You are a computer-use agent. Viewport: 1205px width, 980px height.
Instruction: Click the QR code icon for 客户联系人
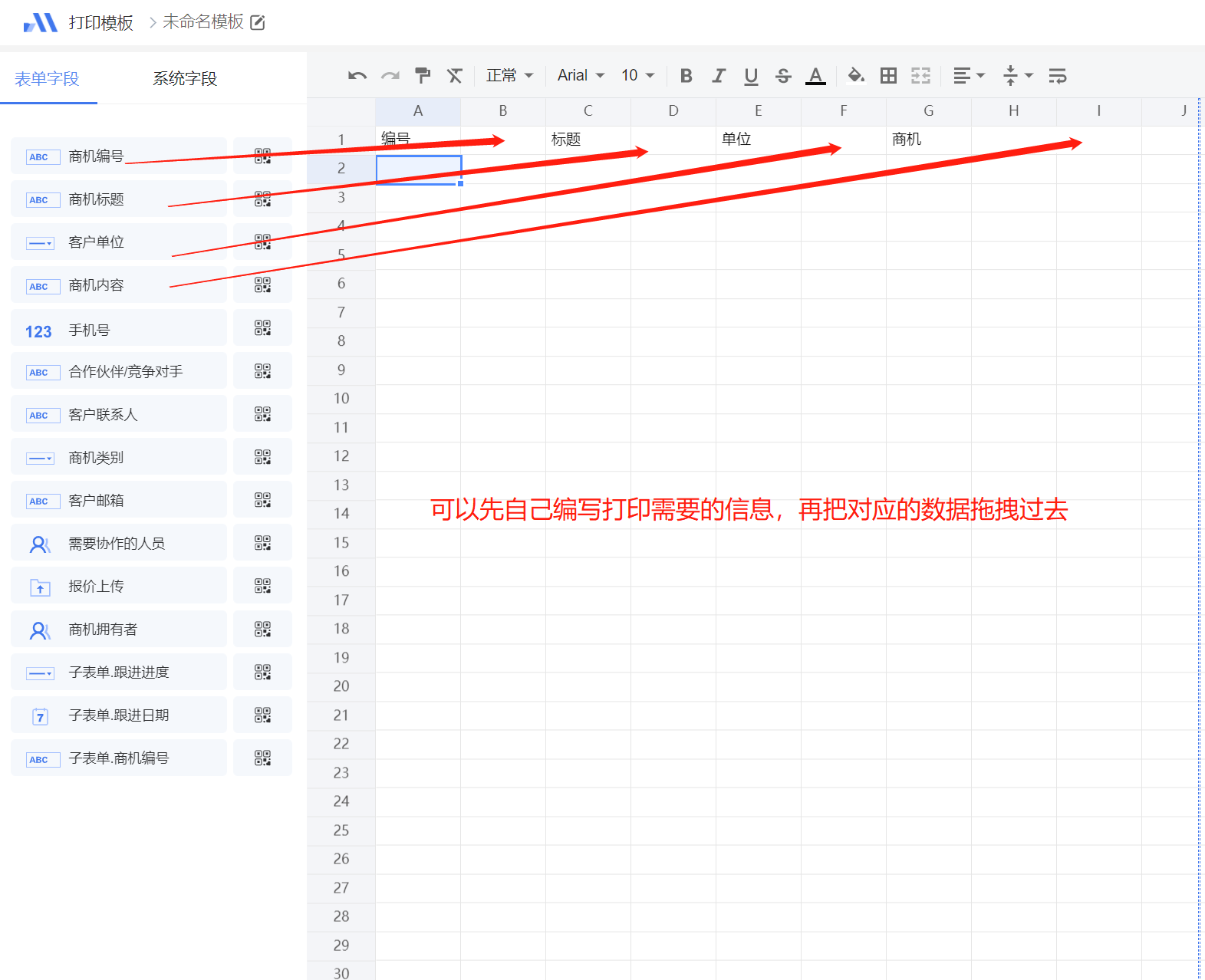[x=262, y=414]
